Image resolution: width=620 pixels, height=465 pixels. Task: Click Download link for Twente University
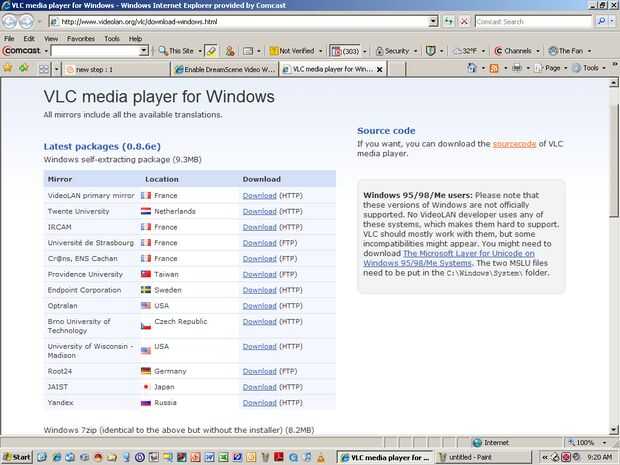click(x=259, y=212)
